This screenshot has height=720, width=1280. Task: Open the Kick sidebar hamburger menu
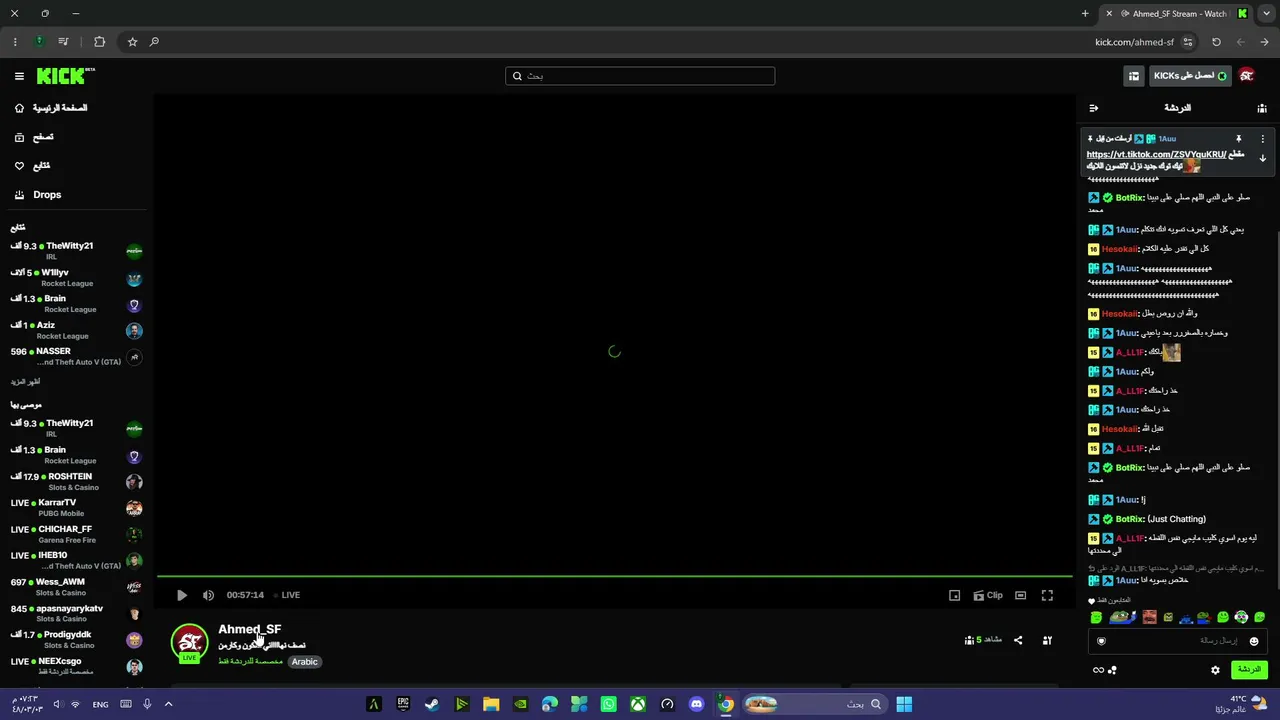click(19, 76)
